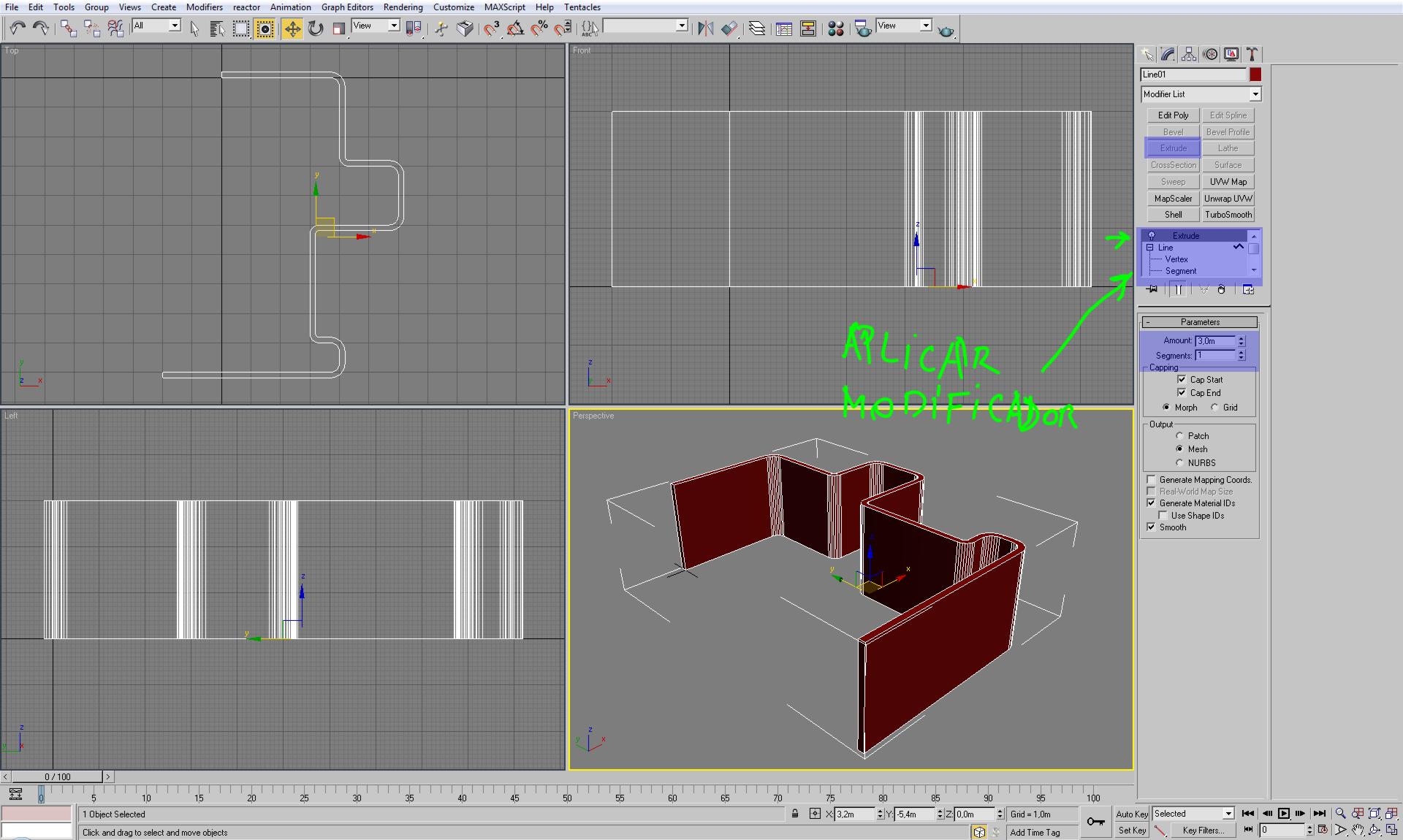Enable Generate Mapping Coords checkbox
Viewport: 1403px width, 840px height.
pos(1151,480)
